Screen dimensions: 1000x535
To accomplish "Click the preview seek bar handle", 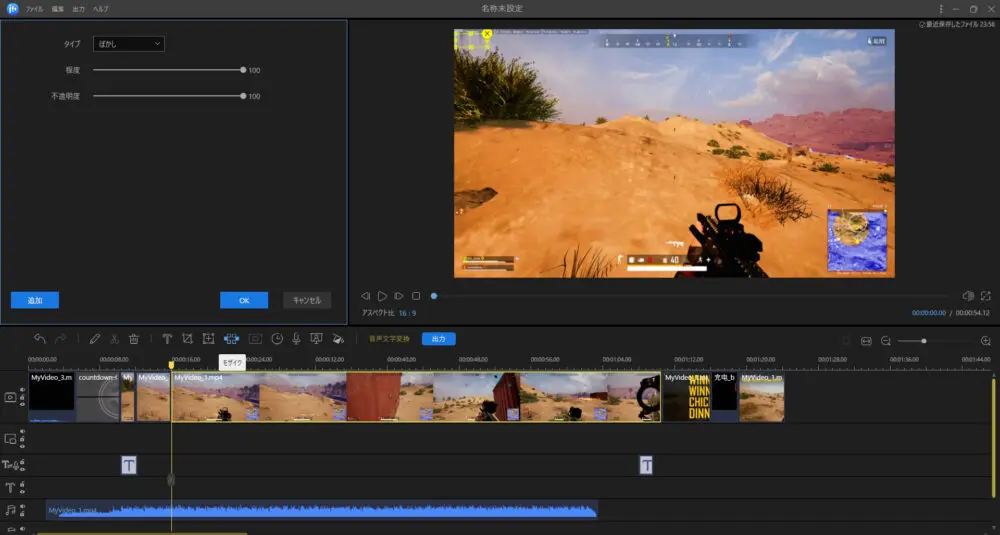I will (x=434, y=296).
